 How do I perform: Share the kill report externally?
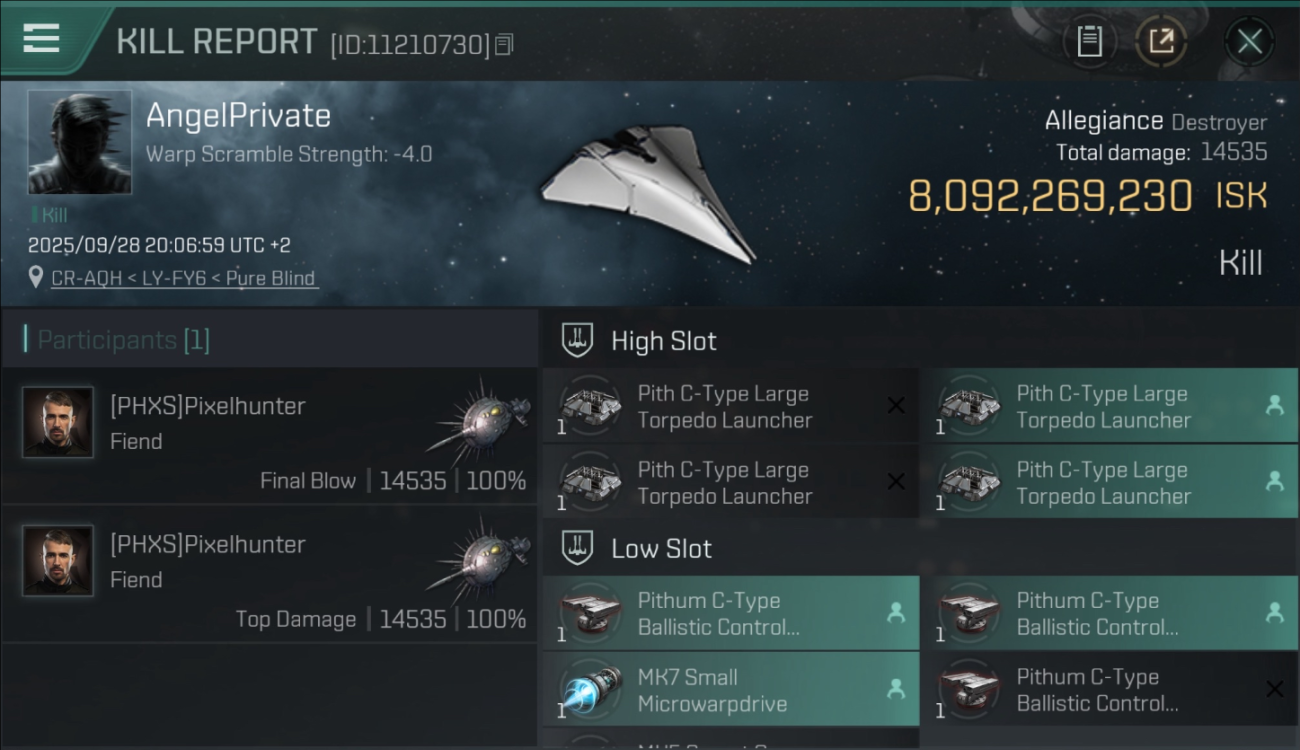[x=1161, y=41]
